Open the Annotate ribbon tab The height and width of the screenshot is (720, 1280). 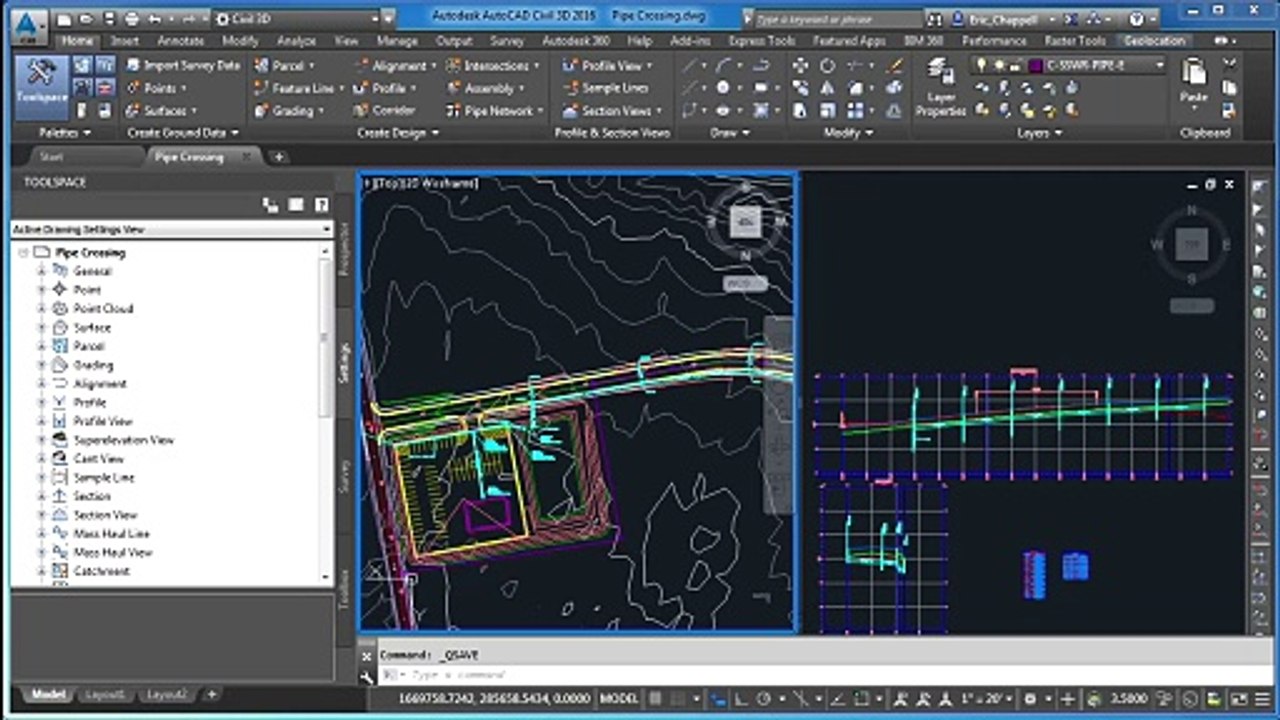pos(181,41)
